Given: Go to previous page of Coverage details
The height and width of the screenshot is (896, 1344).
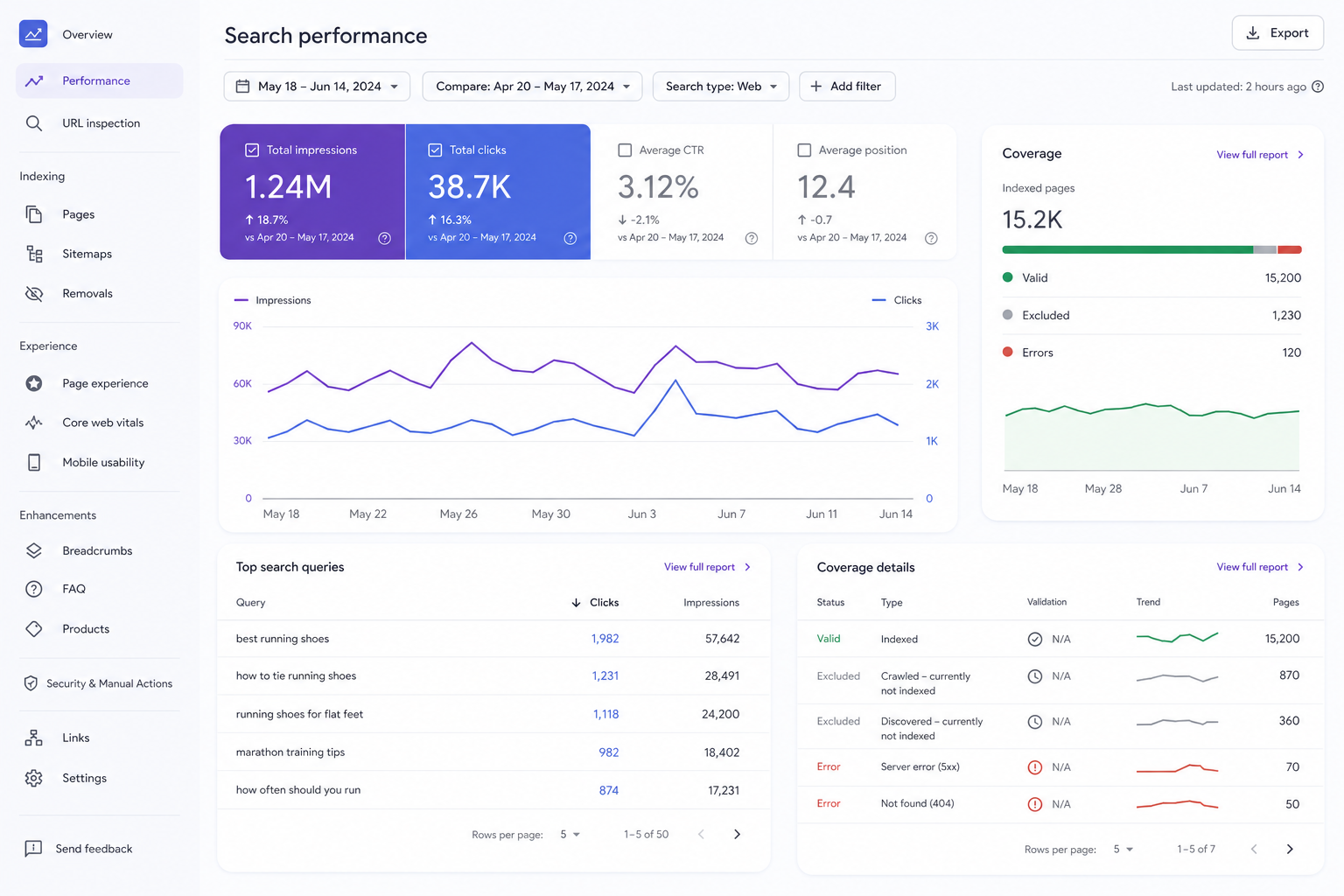Looking at the screenshot, I should click(x=1254, y=850).
